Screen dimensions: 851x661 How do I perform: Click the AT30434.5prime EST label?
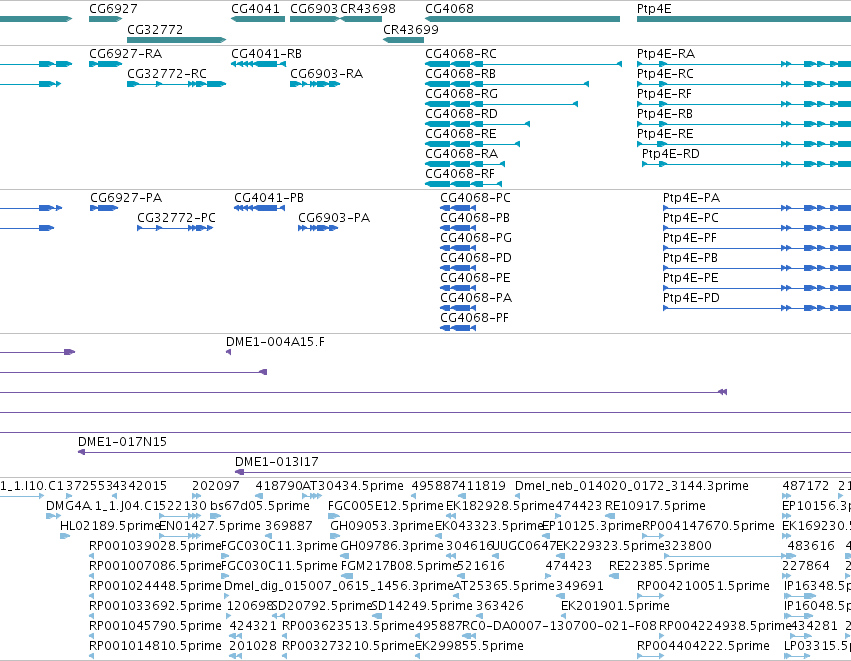pos(353,486)
